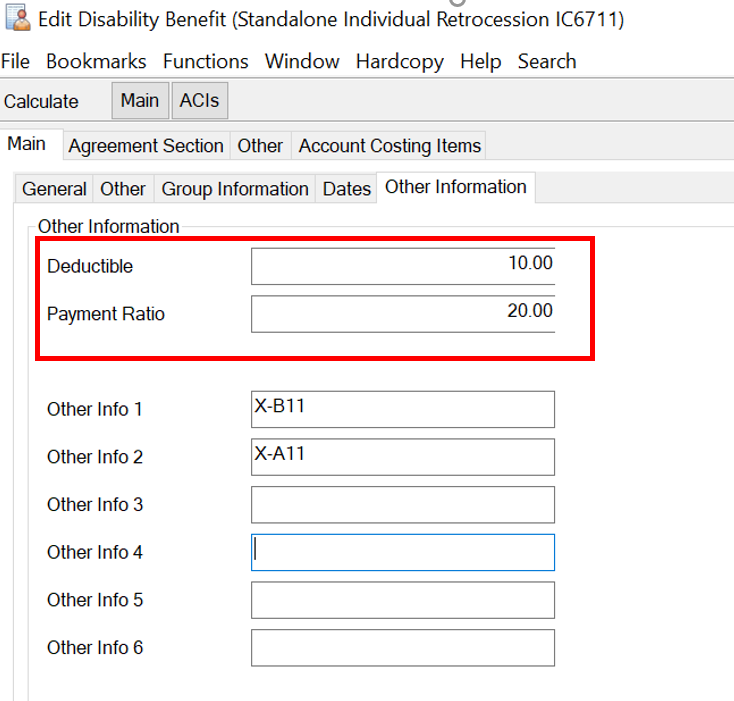
Task: Go to the Dates sub-tab
Action: (346, 189)
